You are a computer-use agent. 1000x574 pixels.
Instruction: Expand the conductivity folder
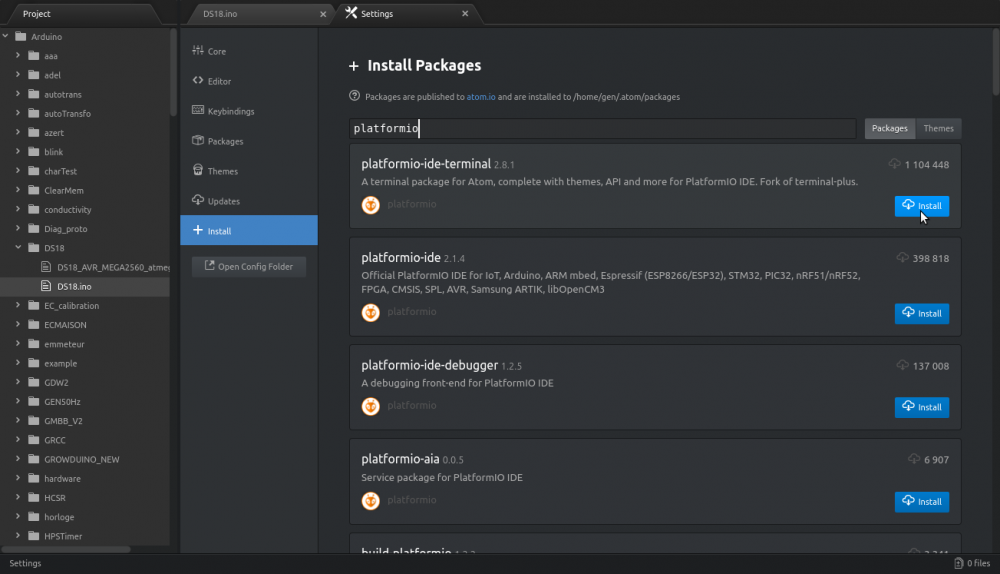[x=18, y=209]
